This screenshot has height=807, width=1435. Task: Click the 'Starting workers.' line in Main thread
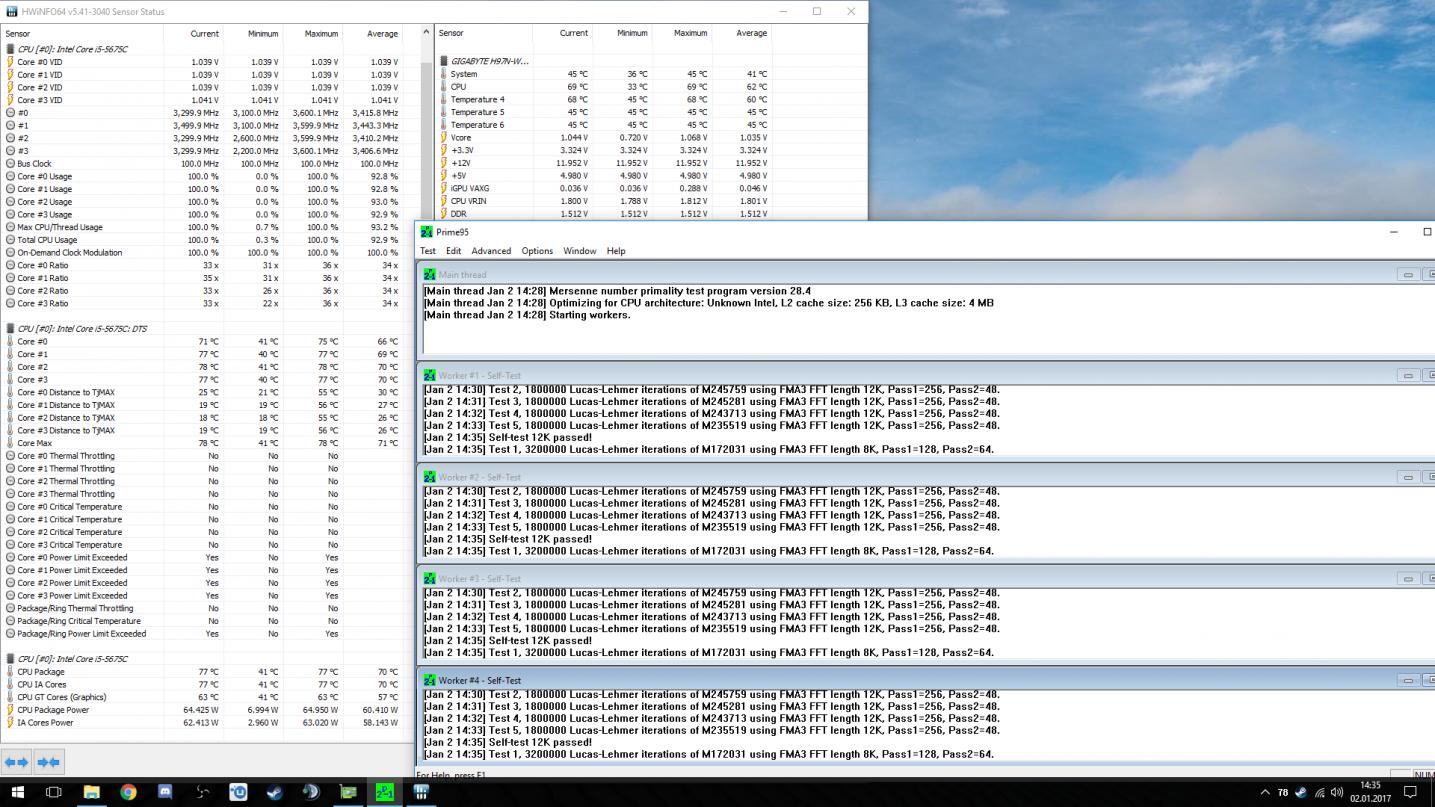point(527,315)
